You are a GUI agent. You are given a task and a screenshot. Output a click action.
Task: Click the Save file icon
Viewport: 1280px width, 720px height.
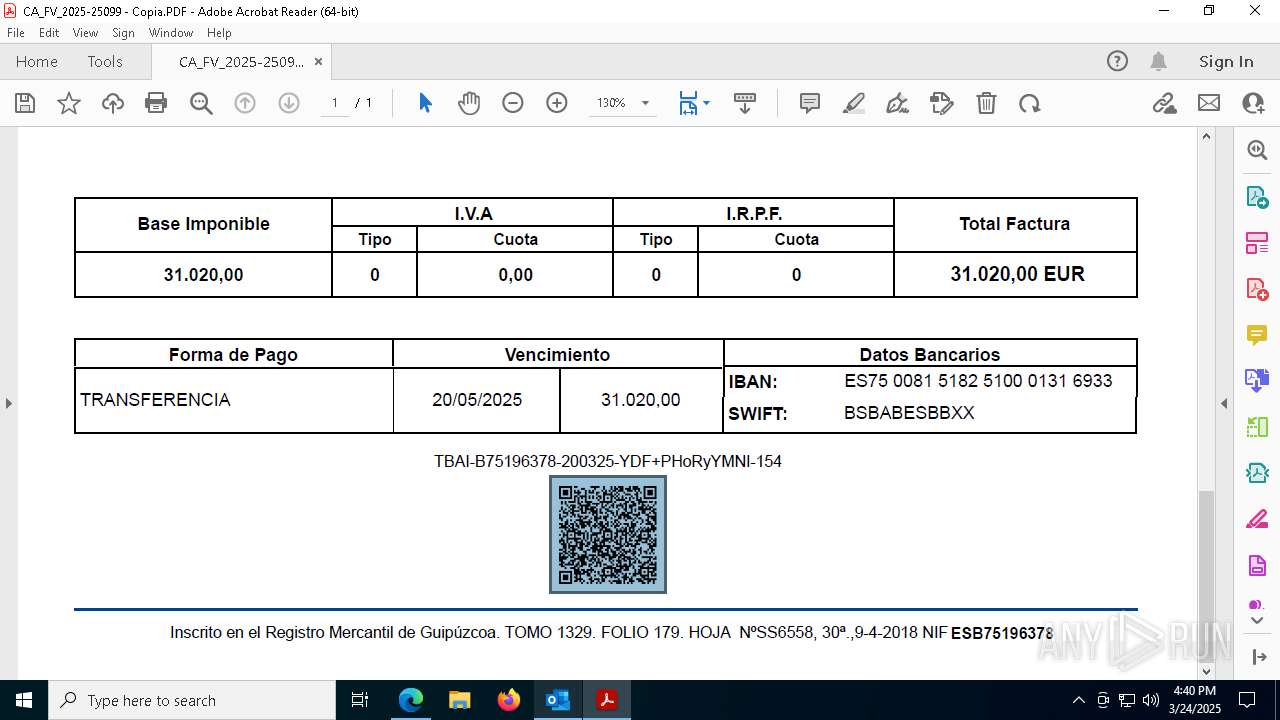tap(25, 103)
